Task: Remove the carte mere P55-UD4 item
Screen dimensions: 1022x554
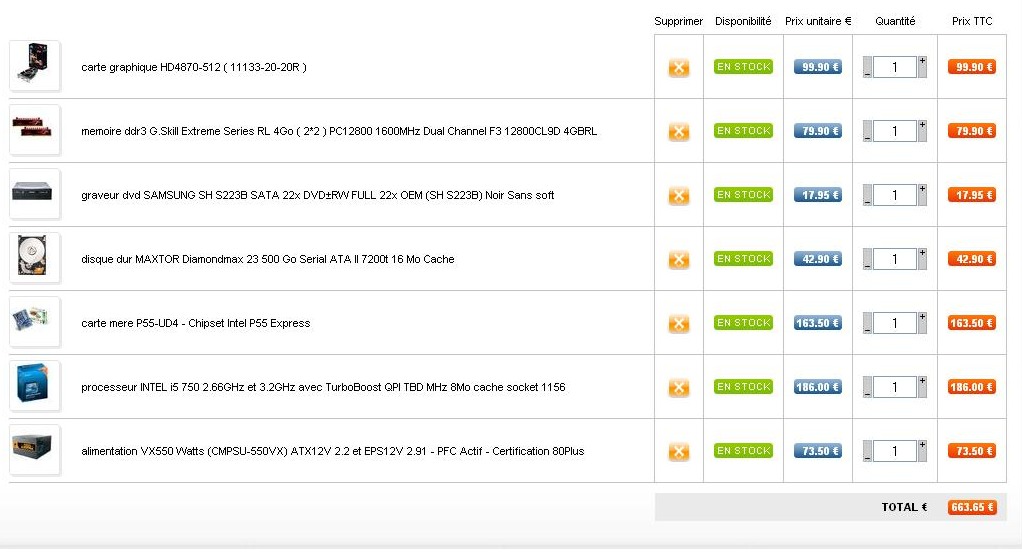Action: click(679, 323)
